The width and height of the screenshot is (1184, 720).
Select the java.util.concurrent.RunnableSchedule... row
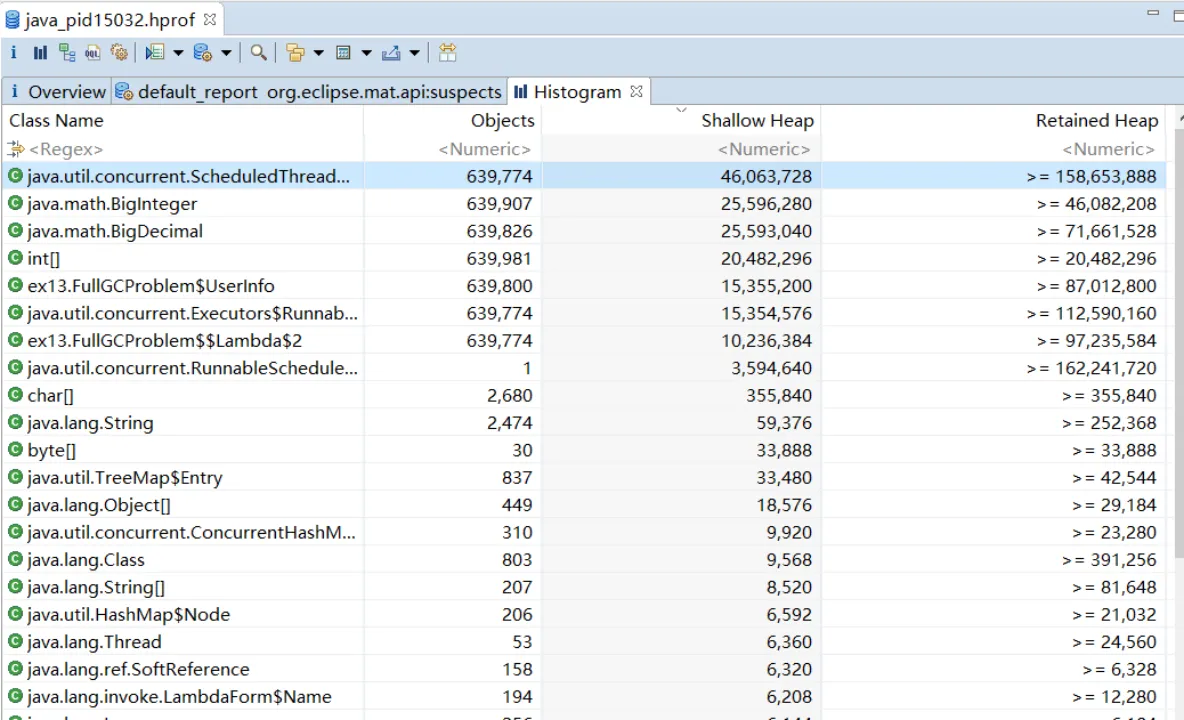coord(584,368)
